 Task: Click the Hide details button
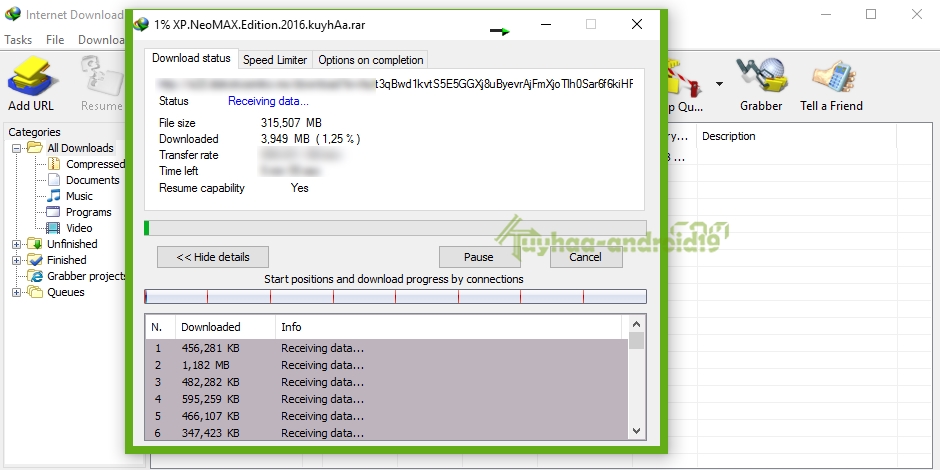click(213, 257)
